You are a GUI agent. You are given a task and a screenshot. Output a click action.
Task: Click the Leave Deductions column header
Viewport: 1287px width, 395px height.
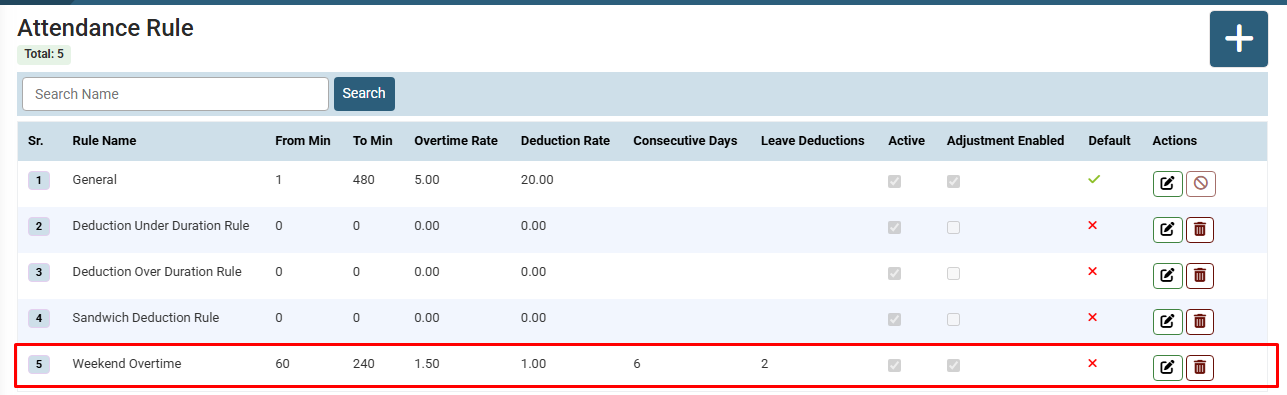[813, 141]
